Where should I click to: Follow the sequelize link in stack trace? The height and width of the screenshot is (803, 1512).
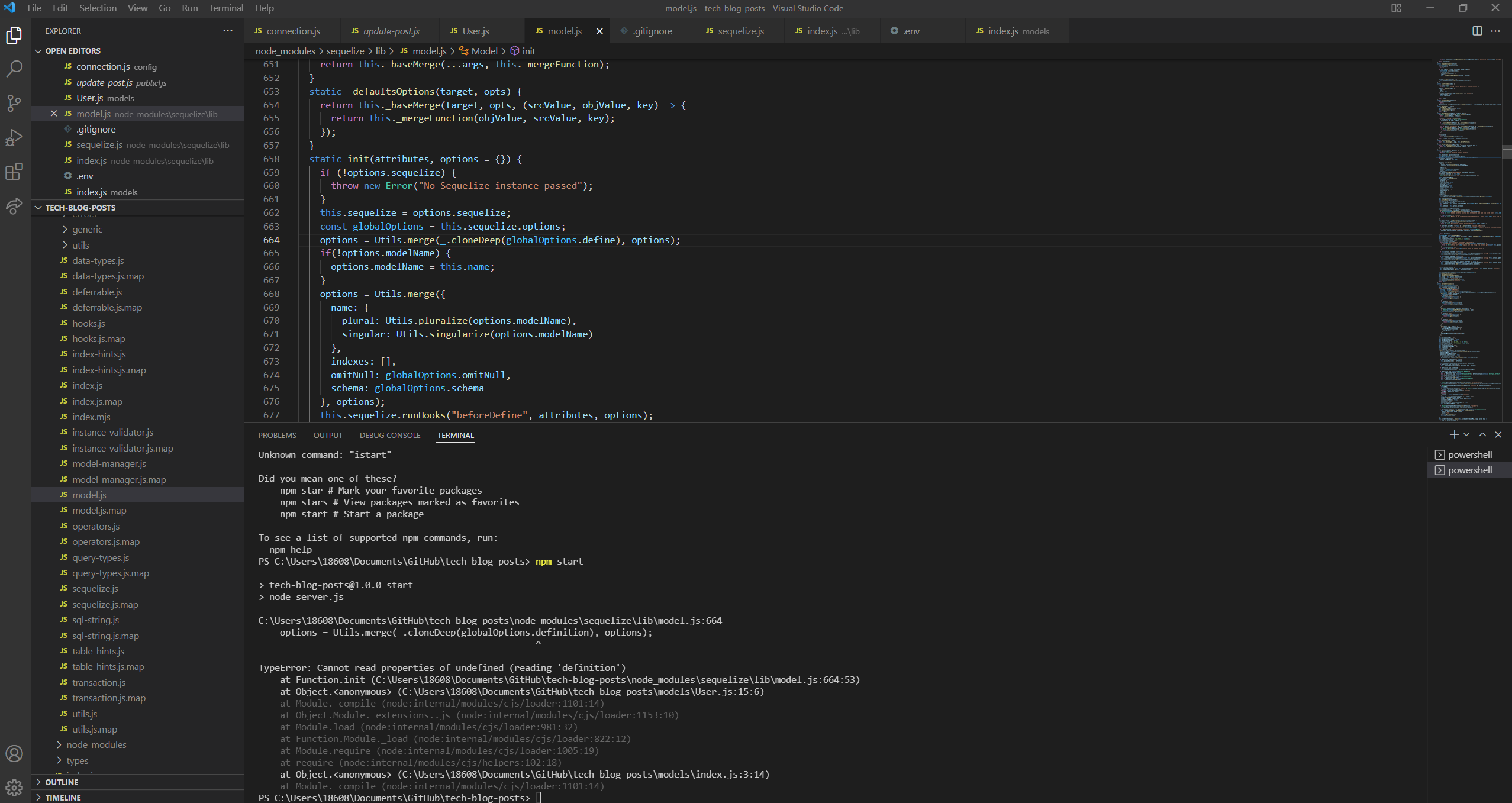(724, 680)
